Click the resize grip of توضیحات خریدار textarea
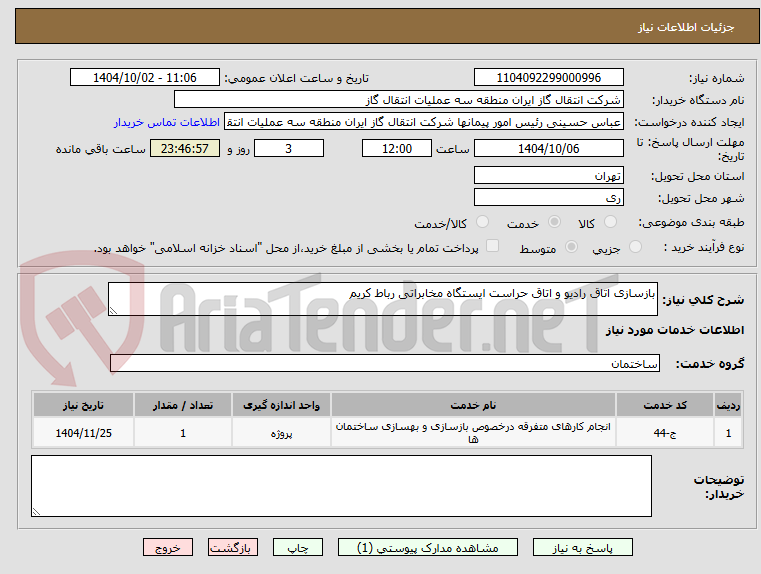 click(36, 511)
